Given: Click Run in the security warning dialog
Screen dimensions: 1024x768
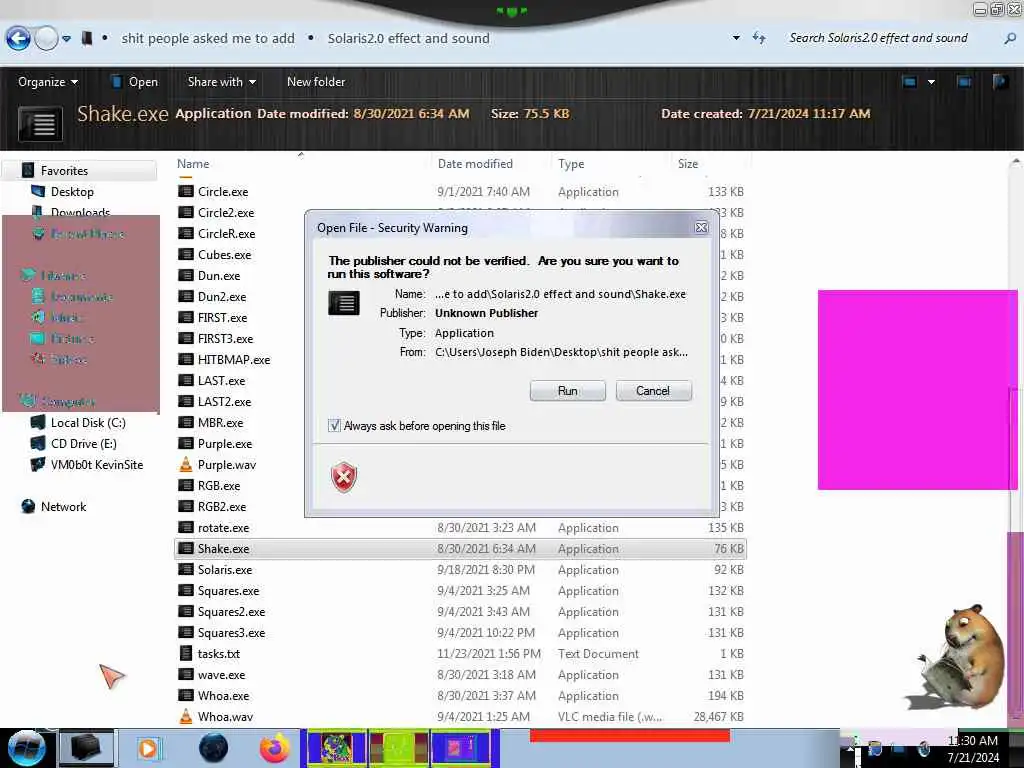Looking at the screenshot, I should coord(568,391).
